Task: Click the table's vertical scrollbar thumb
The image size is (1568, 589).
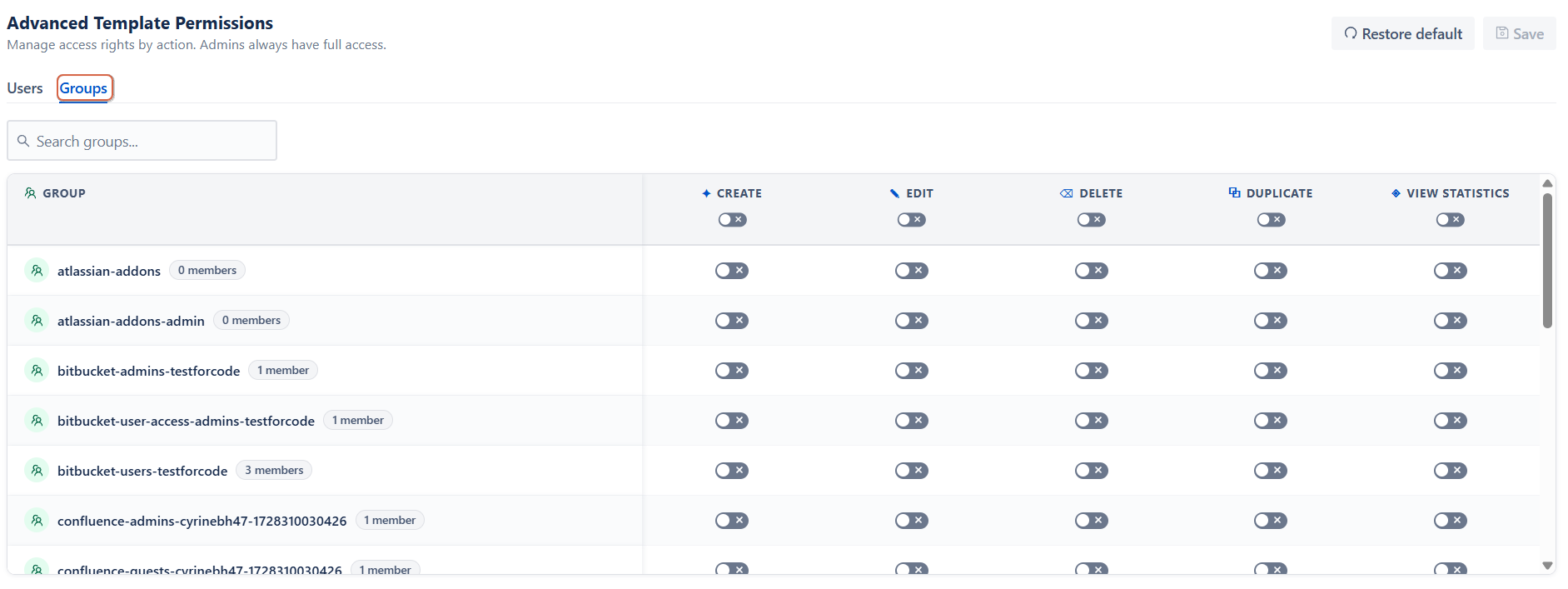Action: (1547, 261)
